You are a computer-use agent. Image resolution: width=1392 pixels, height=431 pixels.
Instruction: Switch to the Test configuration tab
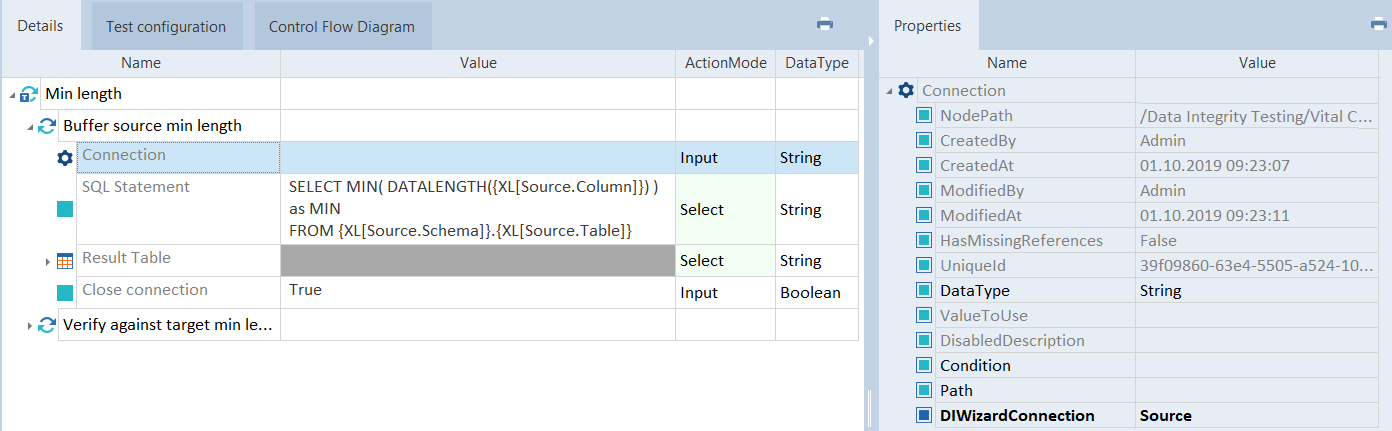(x=166, y=27)
